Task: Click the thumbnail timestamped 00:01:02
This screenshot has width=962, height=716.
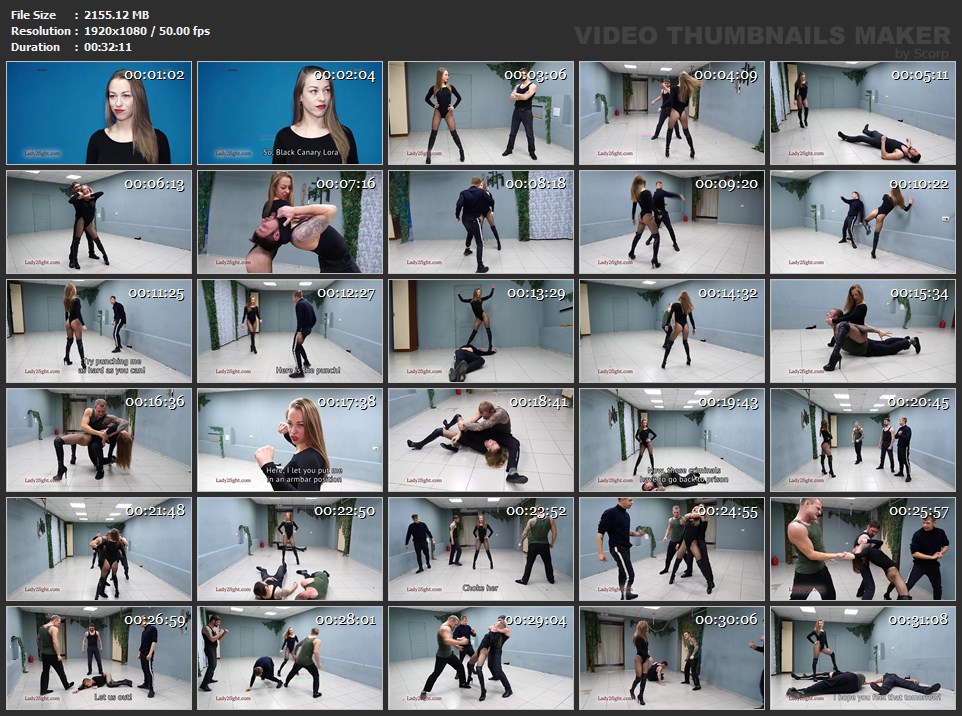Action: click(98, 113)
